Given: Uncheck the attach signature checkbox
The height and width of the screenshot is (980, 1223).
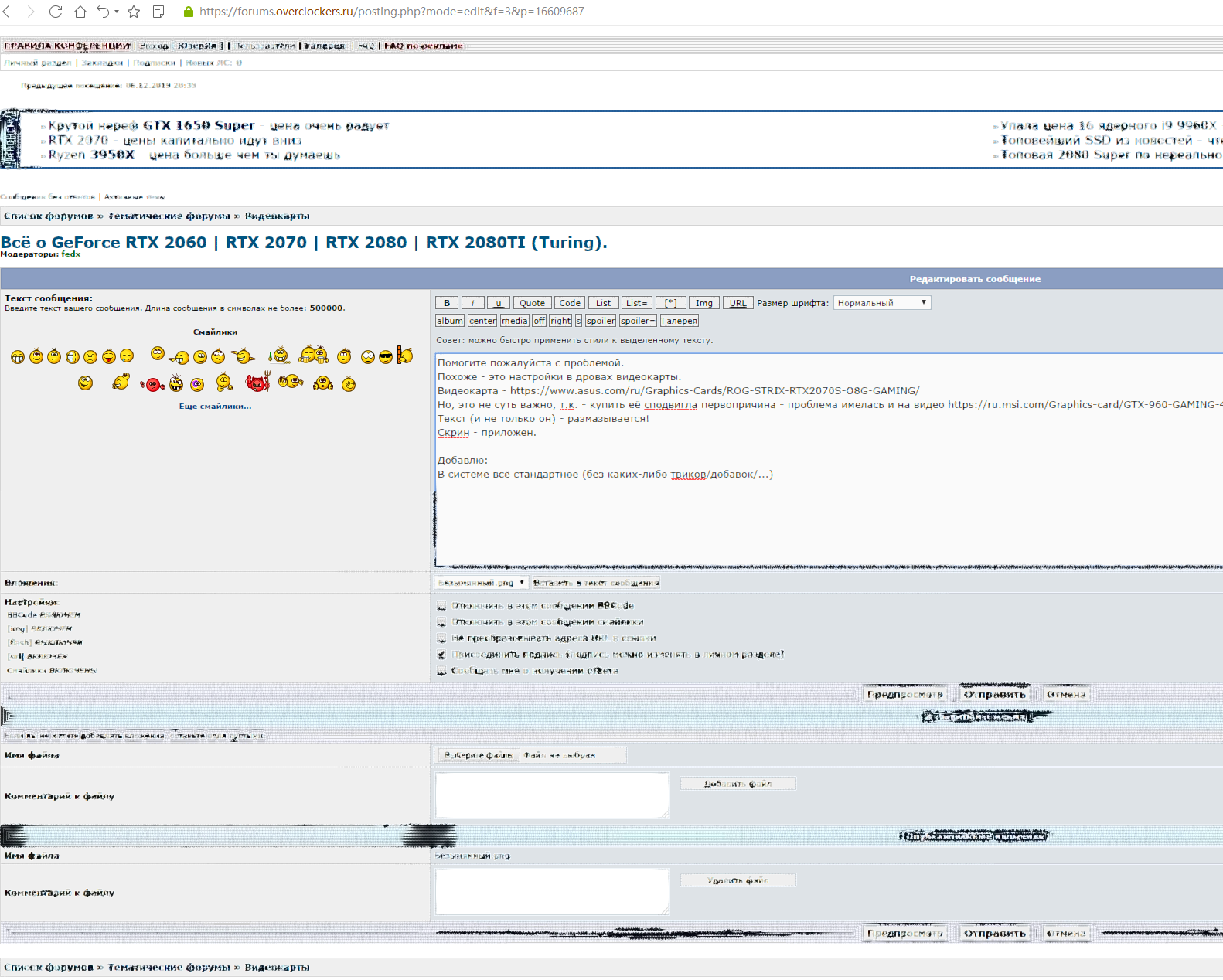Looking at the screenshot, I should (441, 655).
